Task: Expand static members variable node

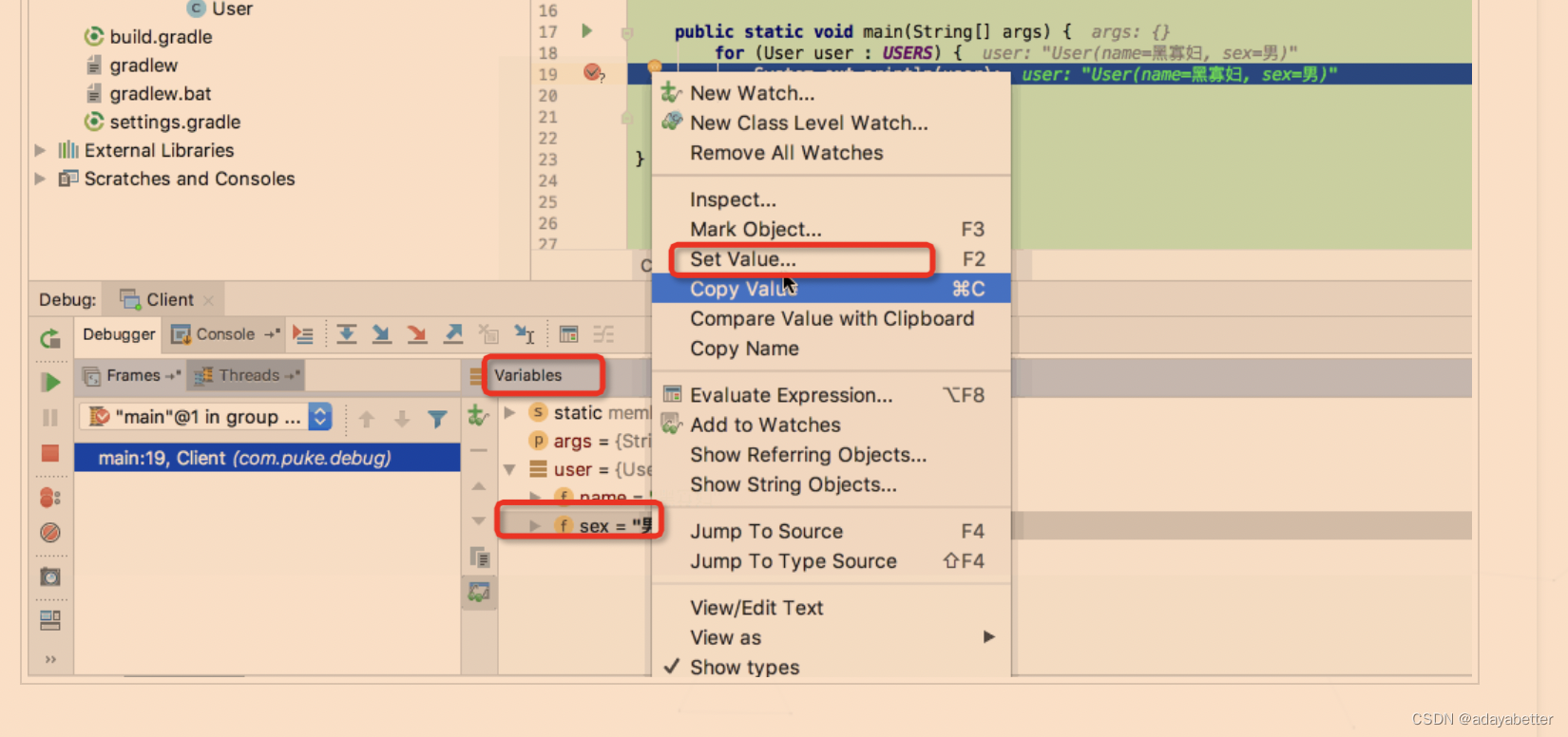Action: pyautogui.click(x=510, y=412)
